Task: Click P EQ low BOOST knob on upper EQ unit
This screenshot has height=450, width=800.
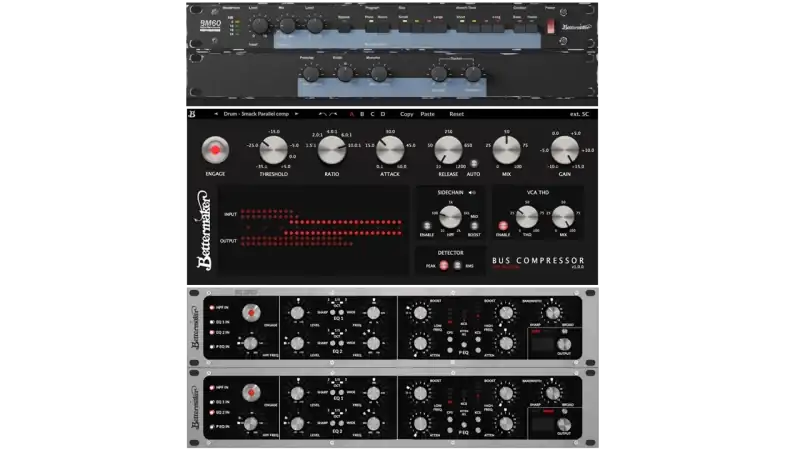Action: coord(420,313)
